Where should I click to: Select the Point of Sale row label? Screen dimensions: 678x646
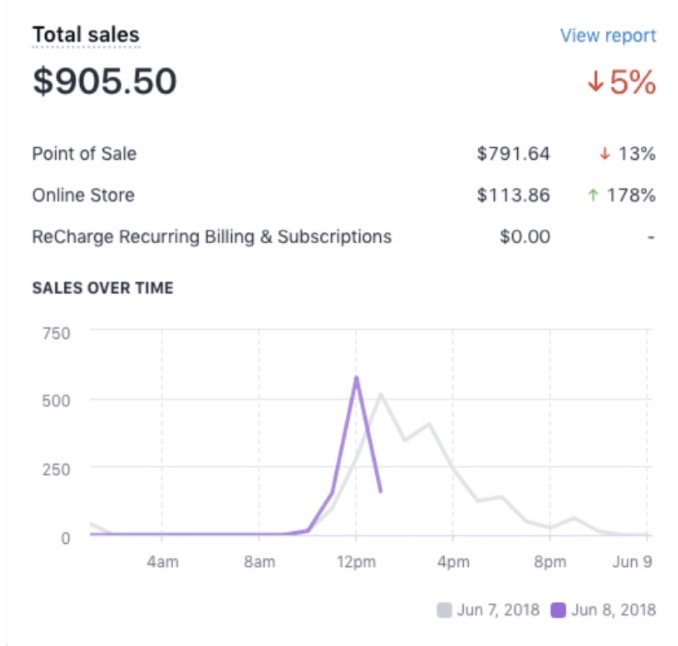click(84, 154)
